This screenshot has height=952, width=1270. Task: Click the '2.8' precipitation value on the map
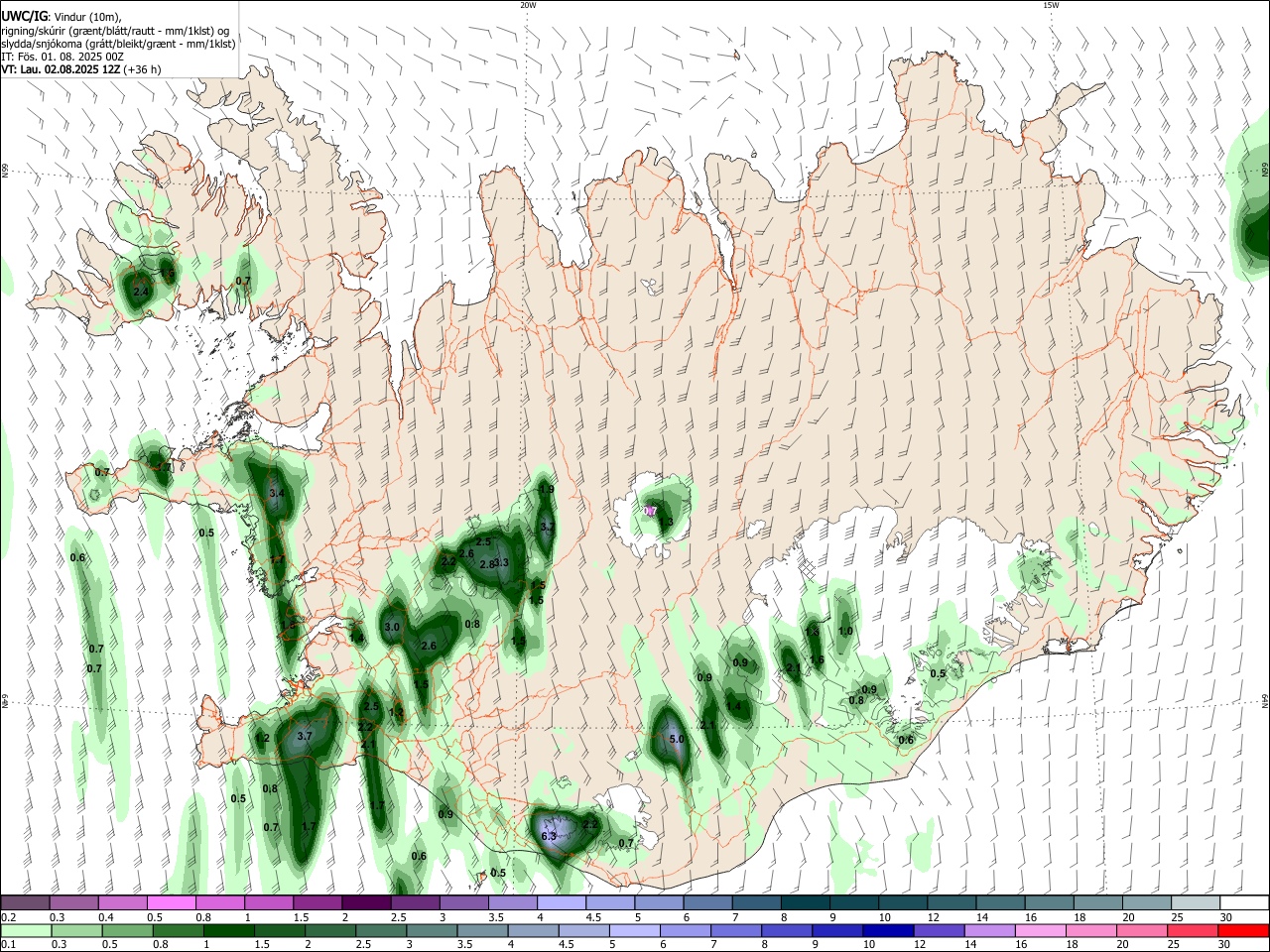click(x=487, y=564)
